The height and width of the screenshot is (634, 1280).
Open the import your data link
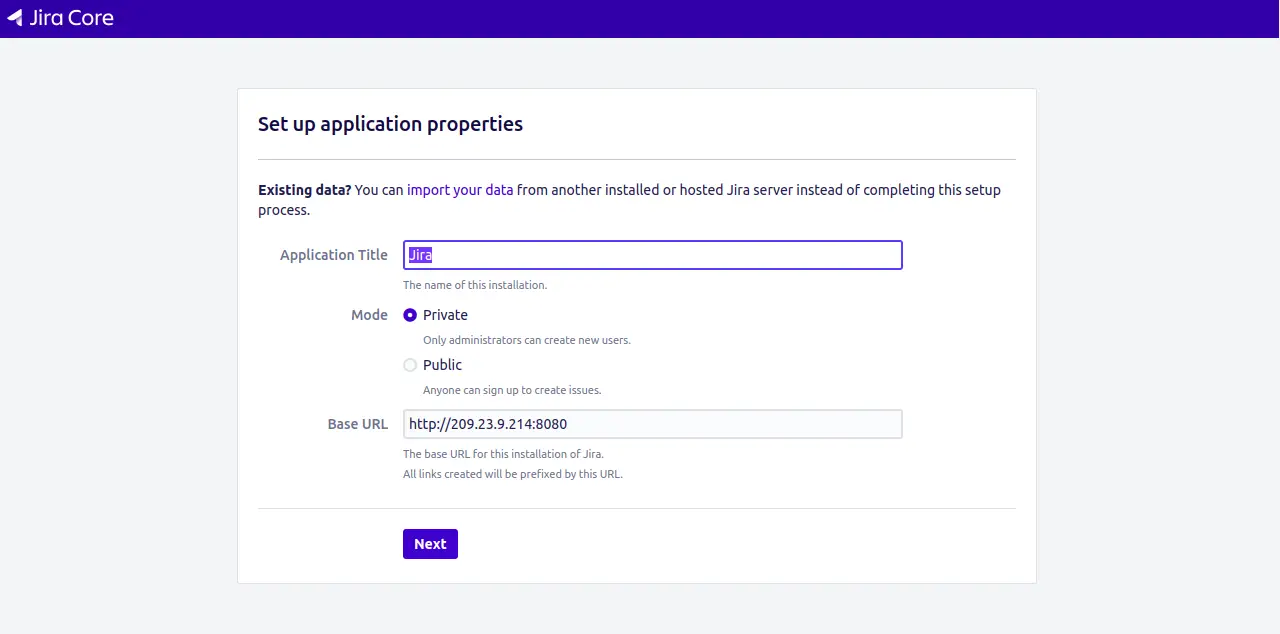pos(460,190)
